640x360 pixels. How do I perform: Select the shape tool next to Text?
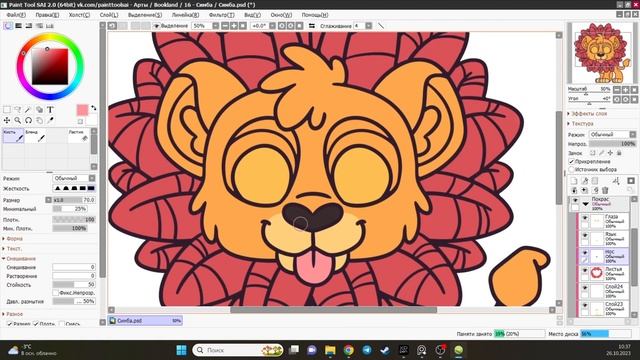click(39, 109)
